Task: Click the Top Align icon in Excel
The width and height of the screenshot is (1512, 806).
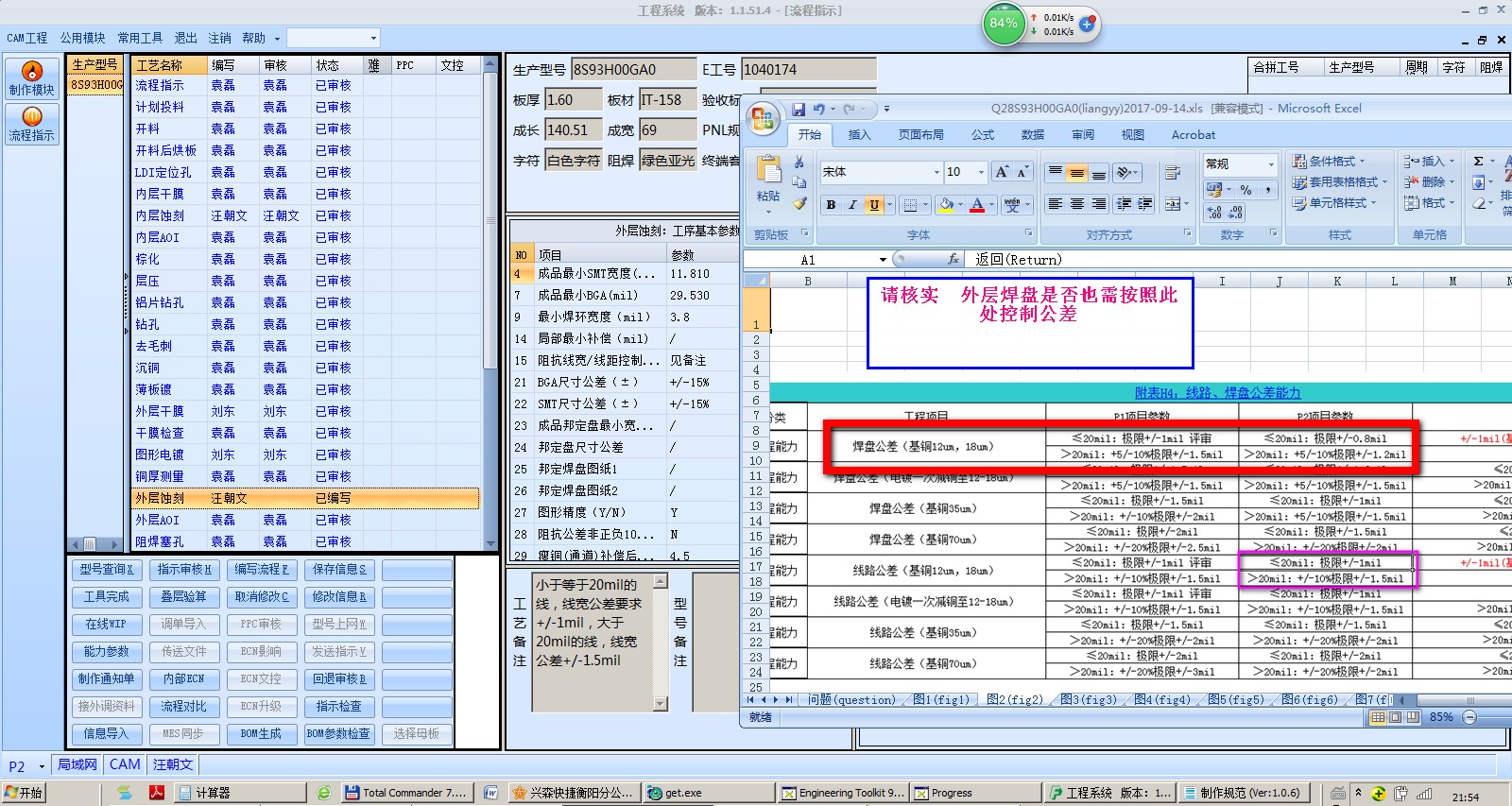Action: pyautogui.click(x=1056, y=173)
